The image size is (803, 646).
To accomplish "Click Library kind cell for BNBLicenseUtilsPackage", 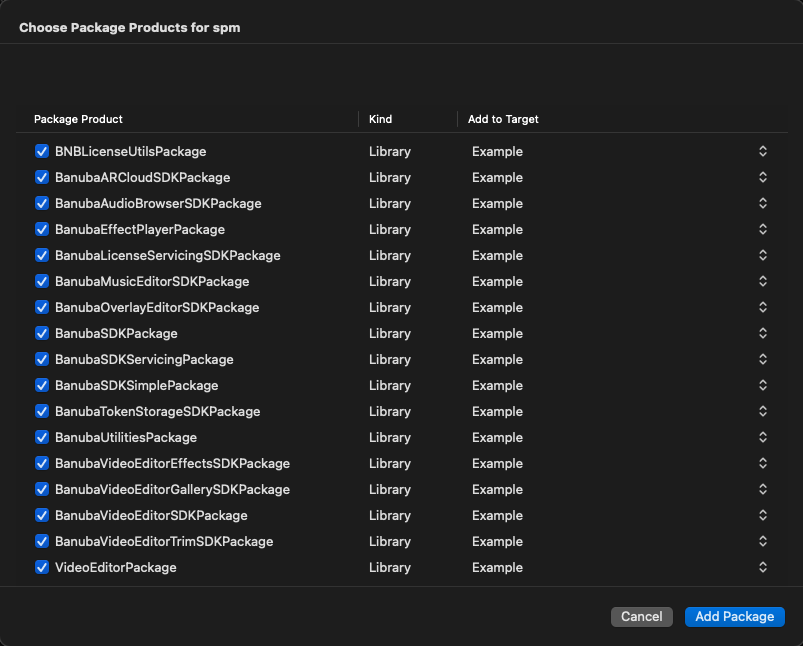I will pyautogui.click(x=390, y=152).
